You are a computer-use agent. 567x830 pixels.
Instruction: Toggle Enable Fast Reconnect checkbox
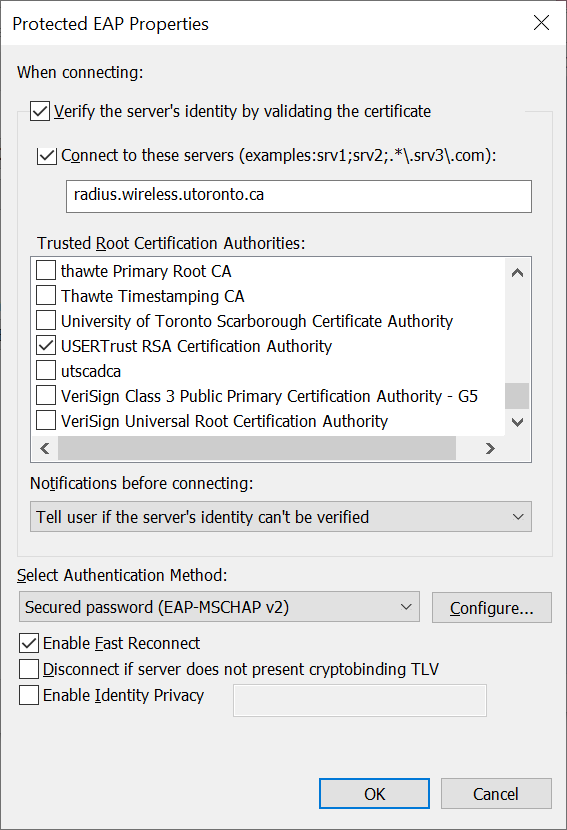coord(29,643)
